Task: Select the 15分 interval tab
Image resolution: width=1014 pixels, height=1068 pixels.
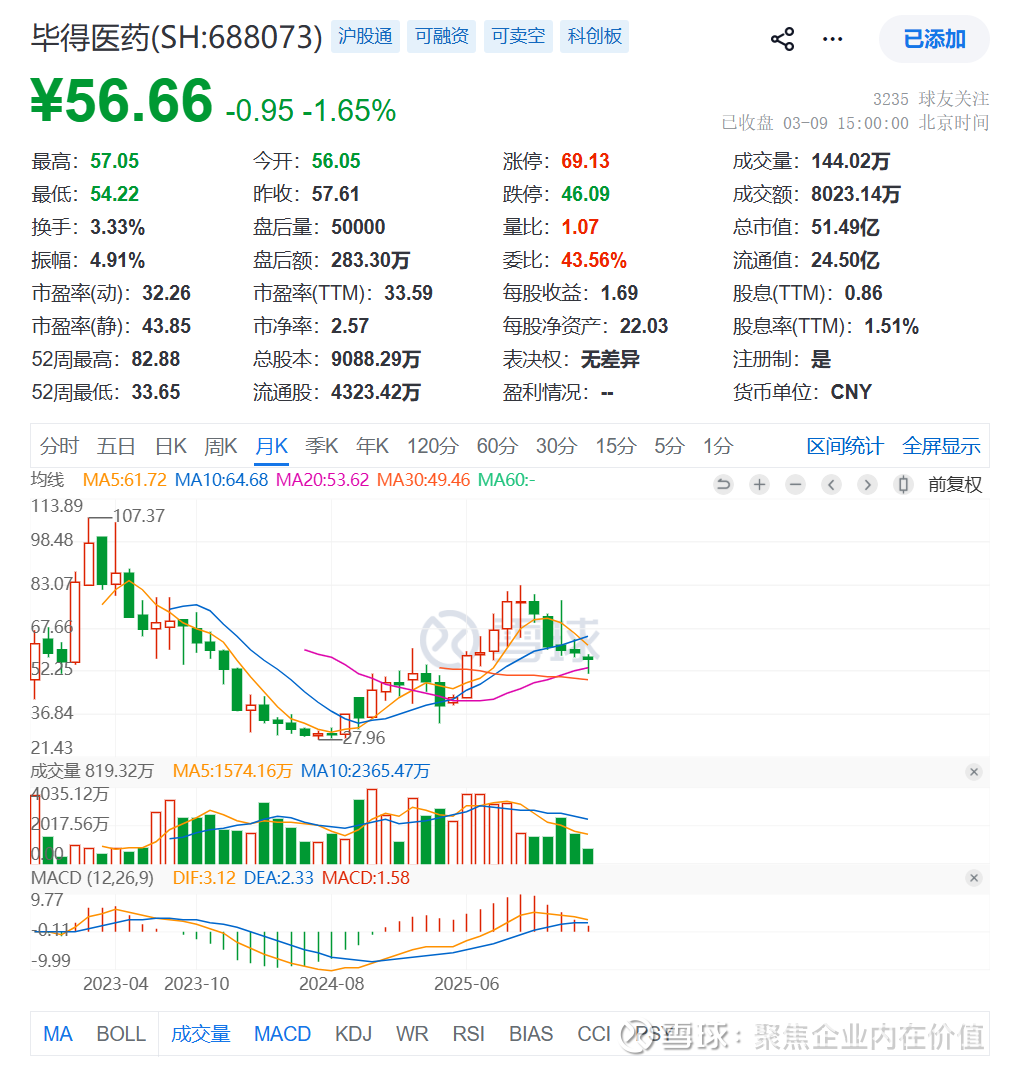Action: [x=616, y=446]
